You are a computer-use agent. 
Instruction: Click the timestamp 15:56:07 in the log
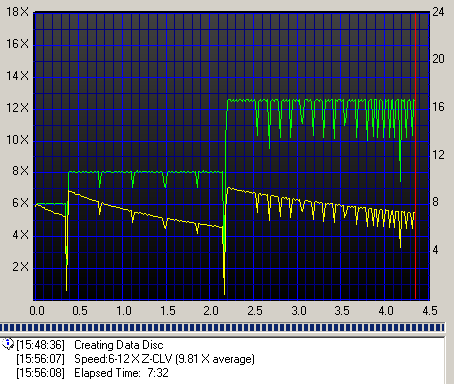(x=41, y=359)
